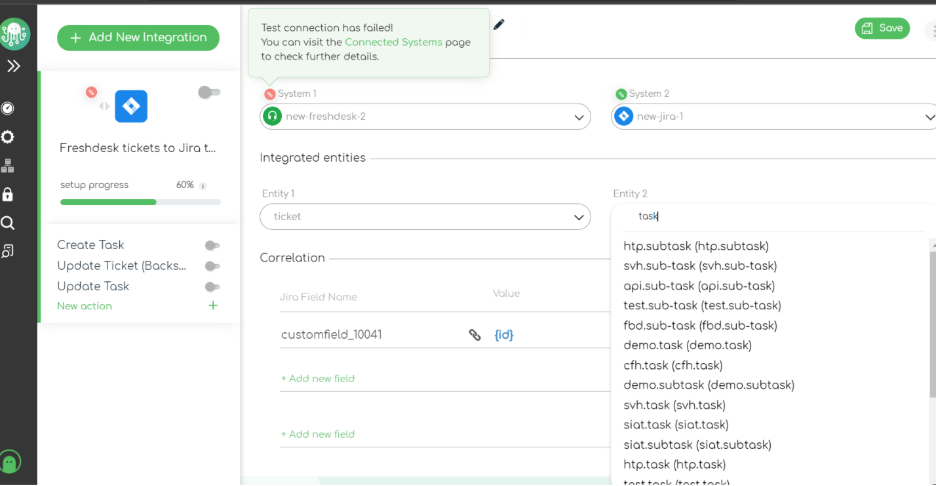Expand the sidebar with double chevron

point(13,66)
